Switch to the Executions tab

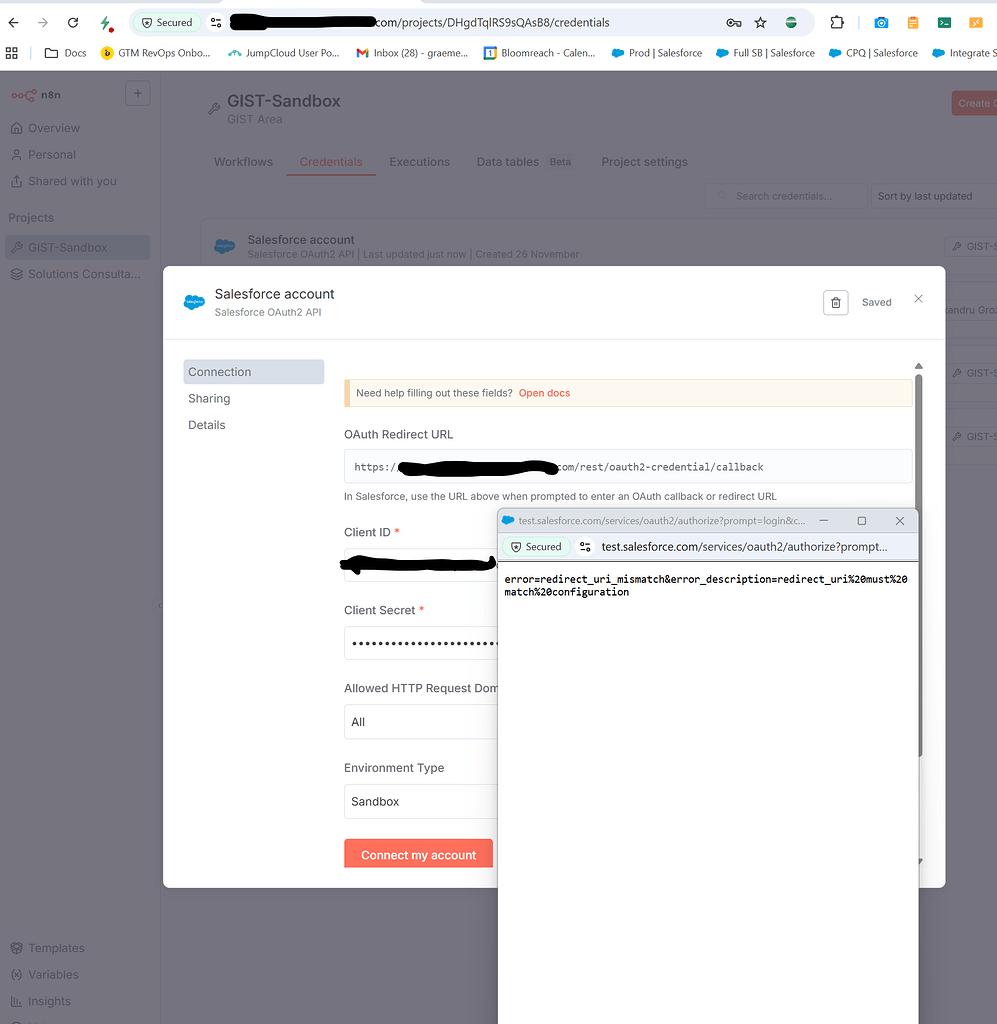(x=419, y=161)
